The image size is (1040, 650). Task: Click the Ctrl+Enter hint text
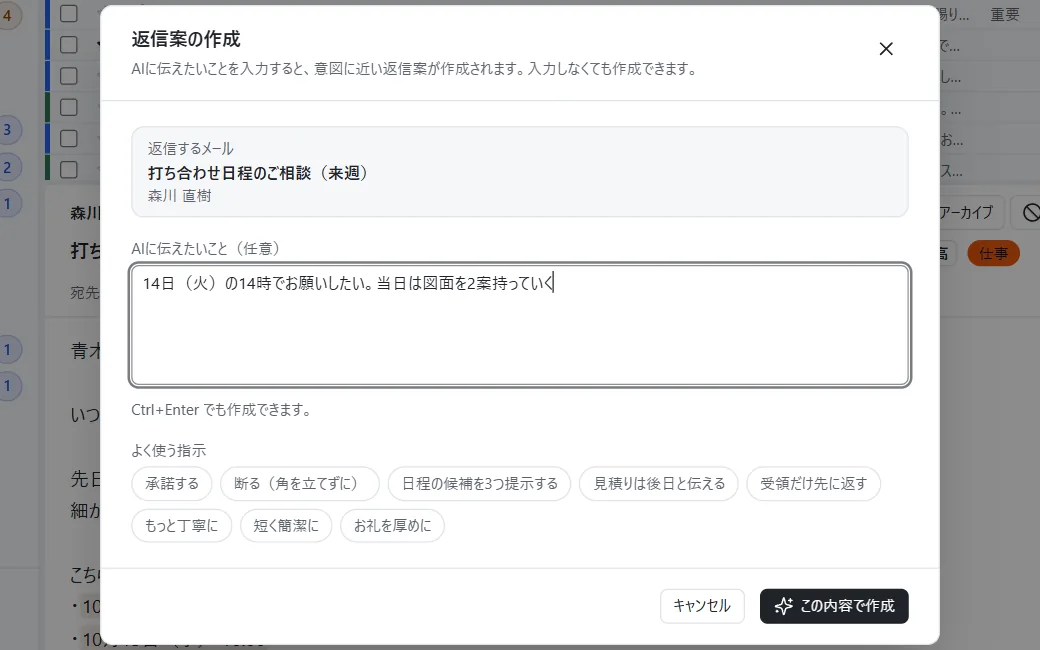222,410
